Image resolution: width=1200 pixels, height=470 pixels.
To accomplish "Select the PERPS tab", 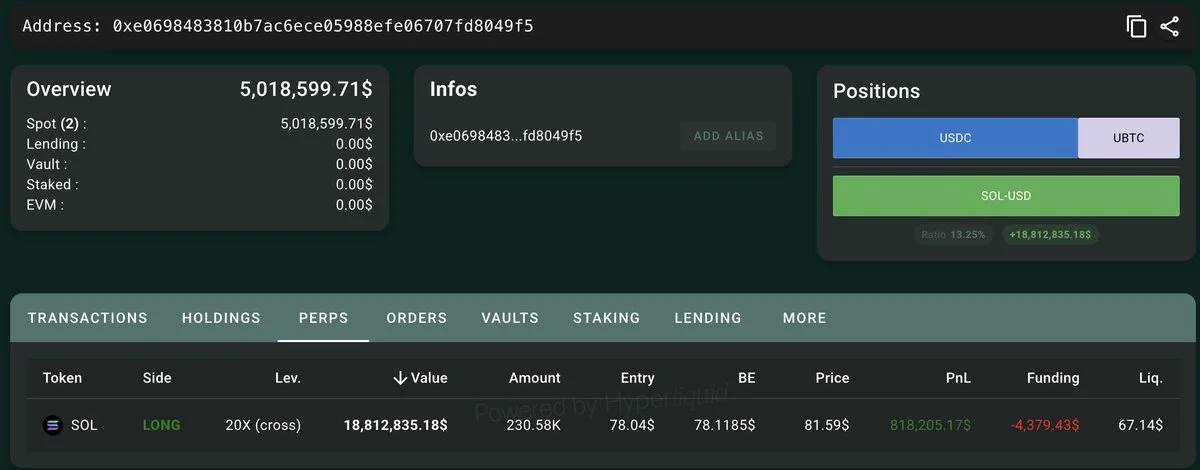I will coord(324,318).
